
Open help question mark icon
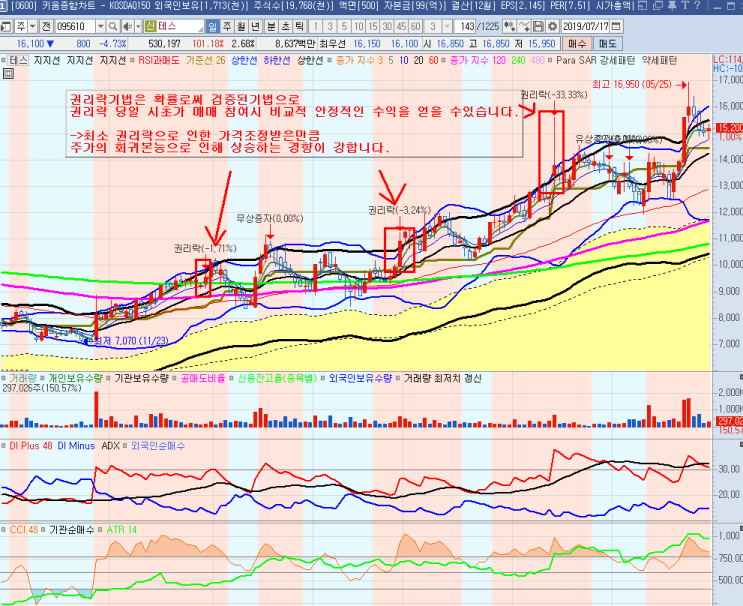tap(697, 6)
